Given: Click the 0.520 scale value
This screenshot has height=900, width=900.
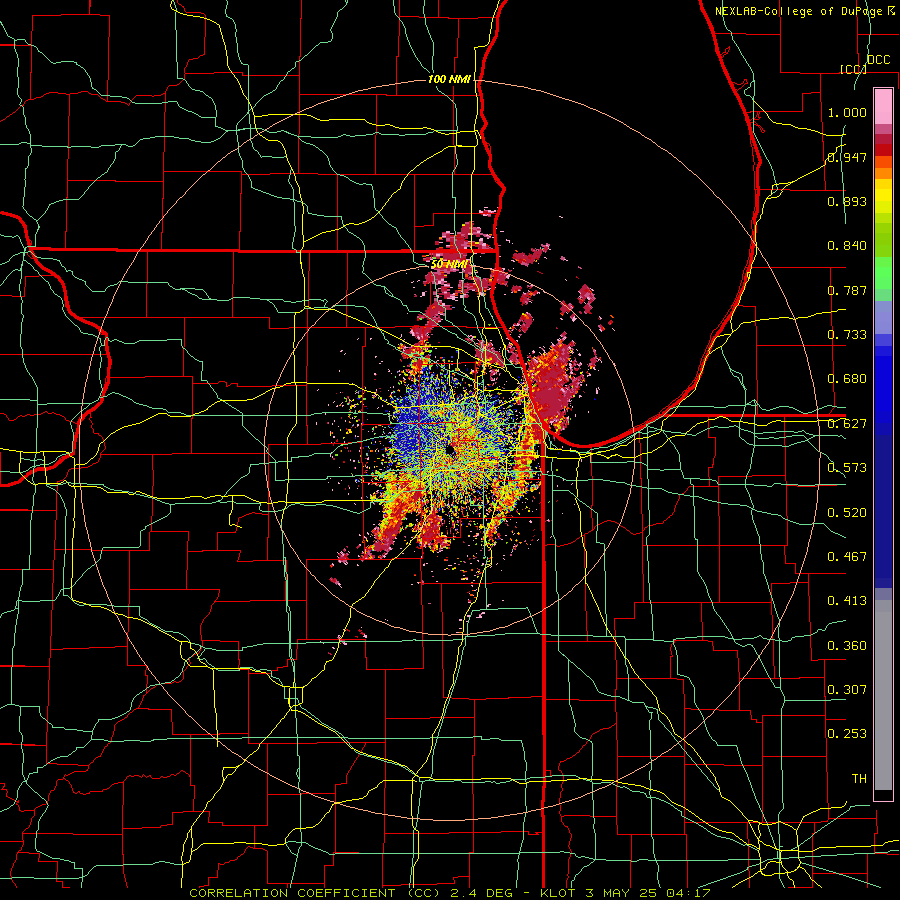Looking at the screenshot, I should [x=847, y=512].
